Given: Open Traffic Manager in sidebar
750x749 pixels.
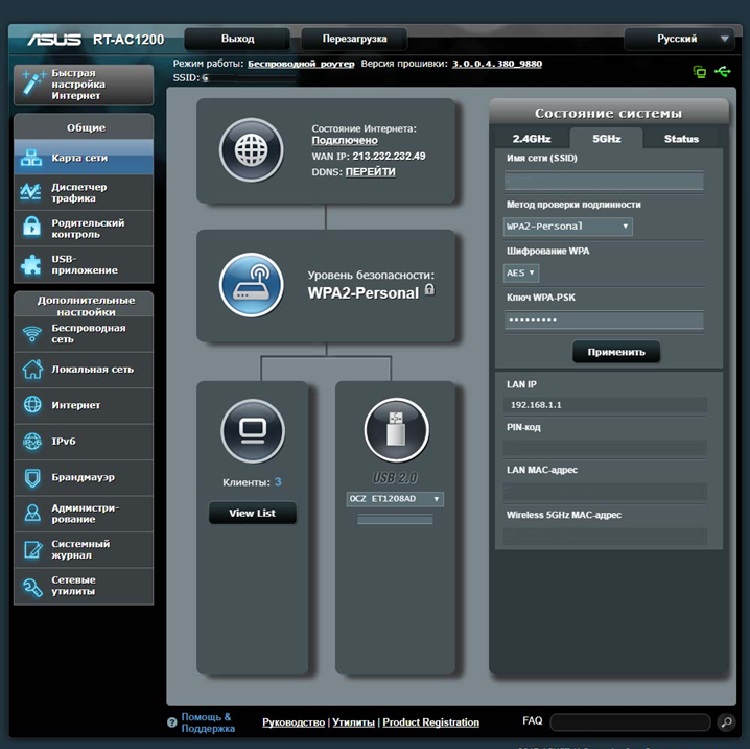Looking at the screenshot, I should click(x=84, y=192).
